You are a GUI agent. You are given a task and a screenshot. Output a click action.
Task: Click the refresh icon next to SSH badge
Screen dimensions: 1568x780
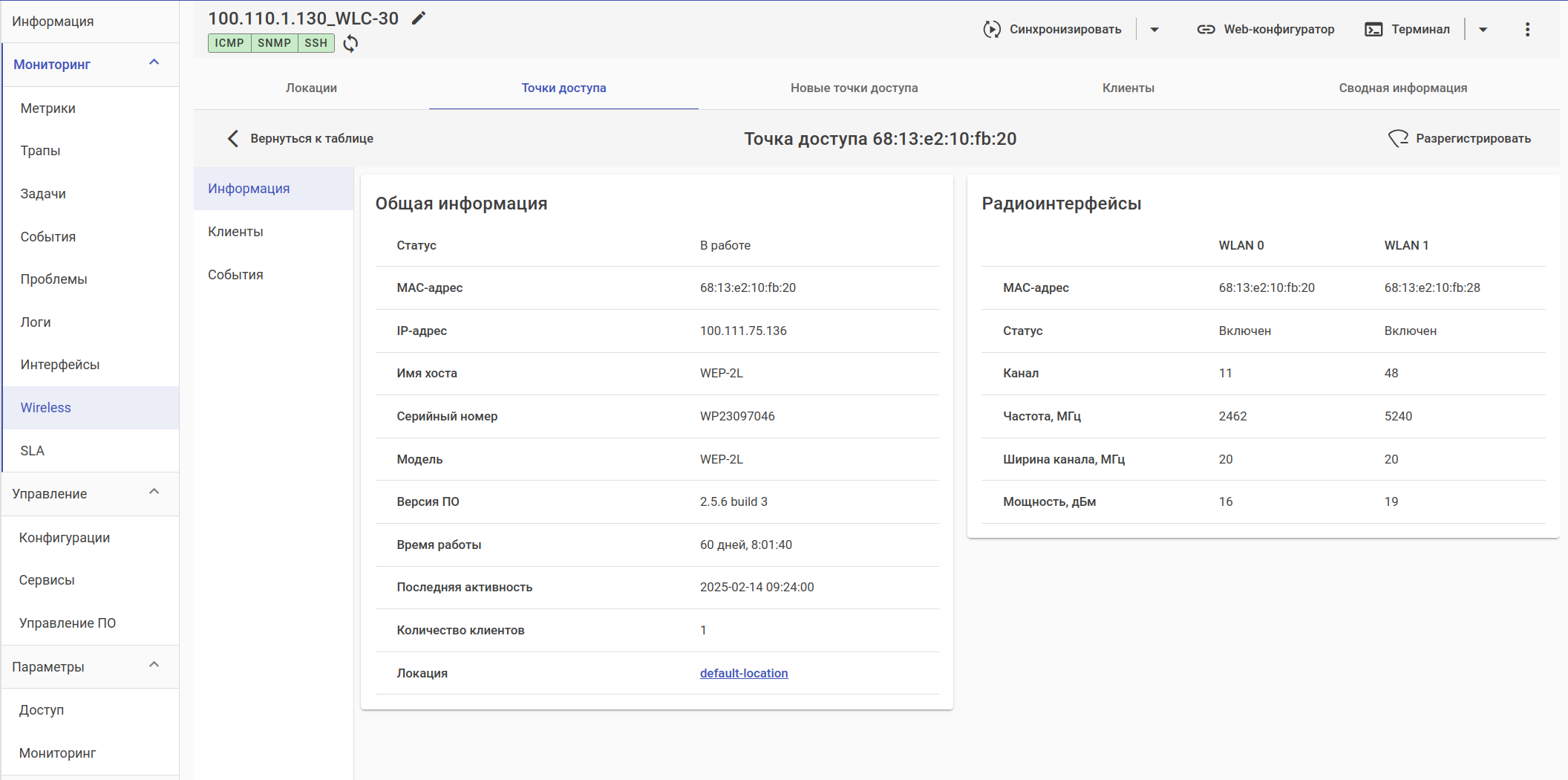click(350, 43)
